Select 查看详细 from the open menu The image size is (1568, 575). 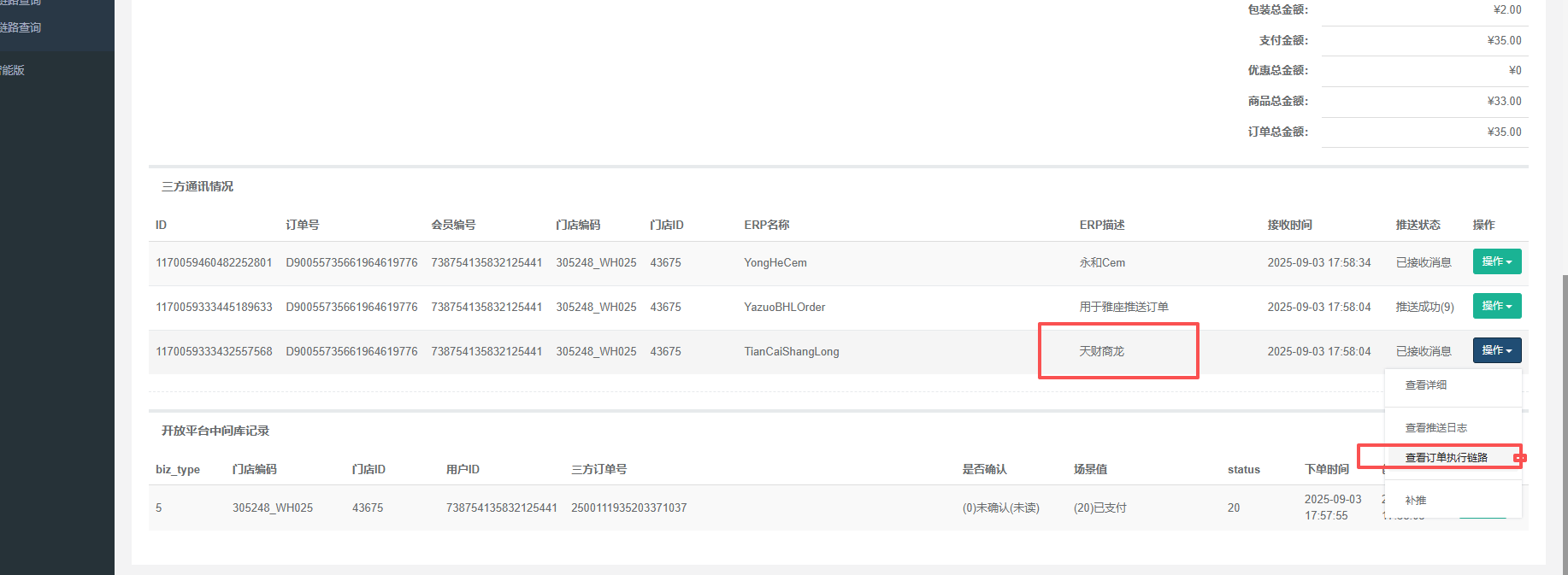click(x=1425, y=385)
